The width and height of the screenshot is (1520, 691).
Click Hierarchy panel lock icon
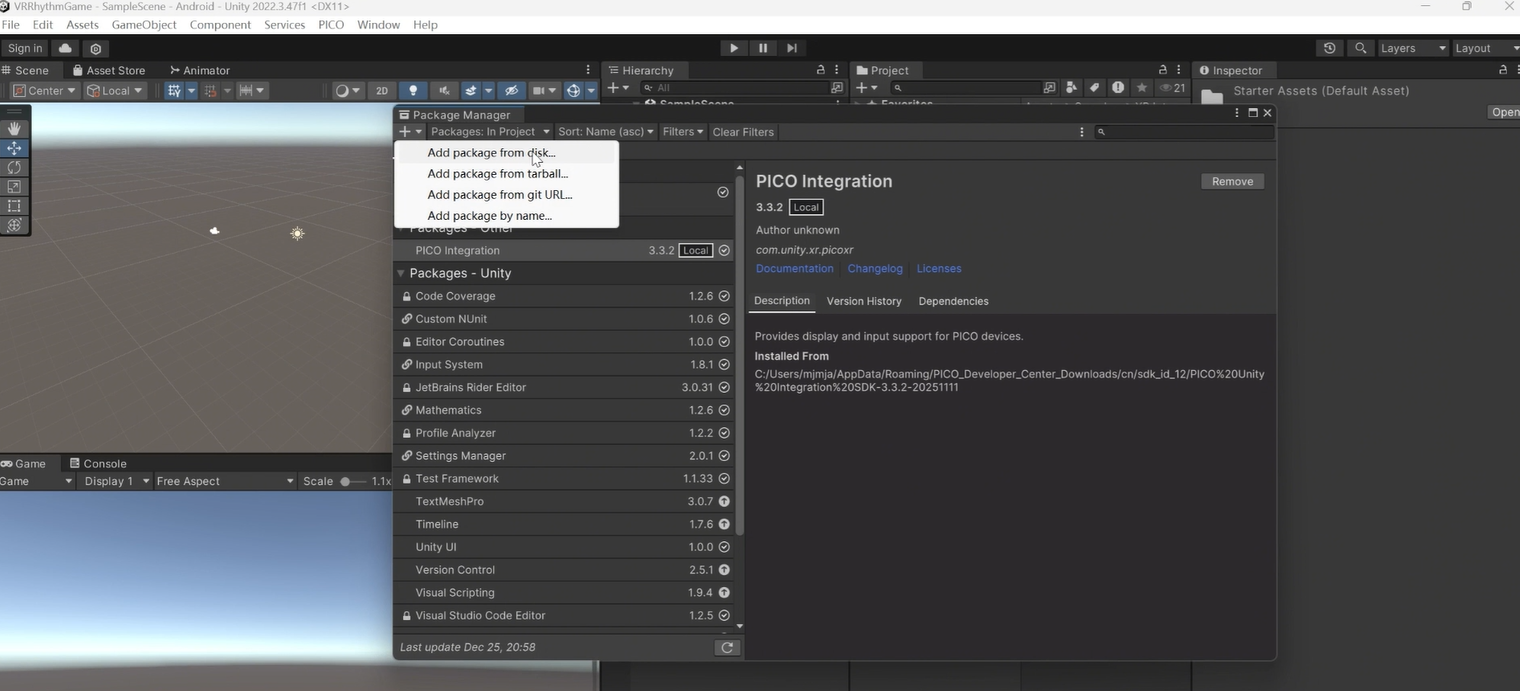[x=821, y=70]
